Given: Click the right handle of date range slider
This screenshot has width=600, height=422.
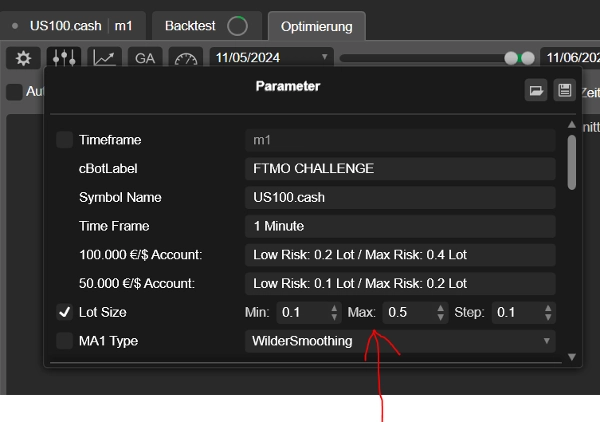Looking at the screenshot, I should 528,58.
